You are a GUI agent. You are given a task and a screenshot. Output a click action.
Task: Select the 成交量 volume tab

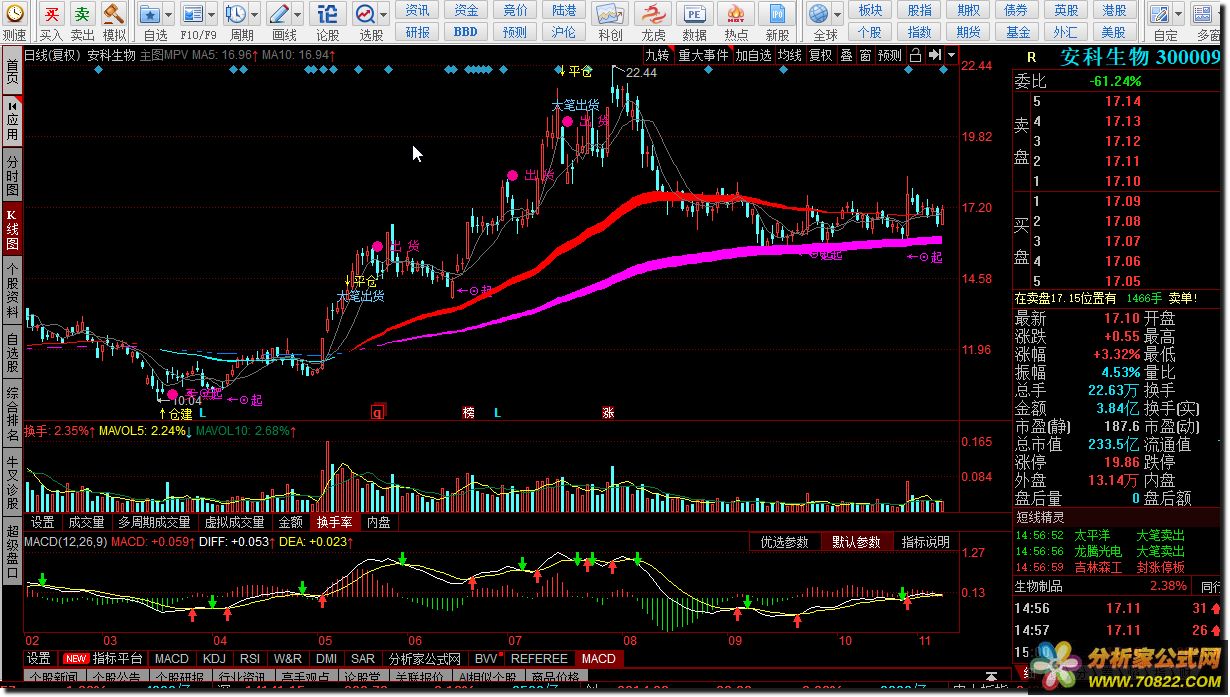86,522
